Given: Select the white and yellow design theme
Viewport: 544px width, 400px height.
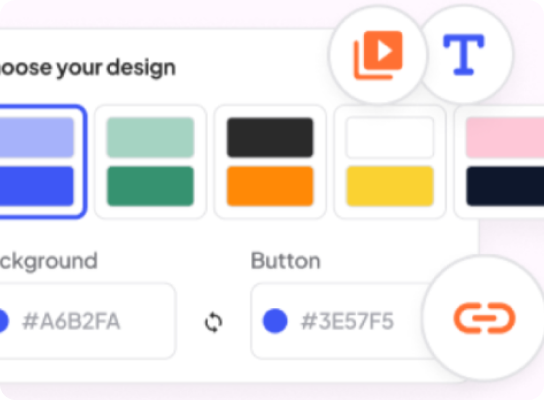Looking at the screenshot, I should click(x=390, y=162).
